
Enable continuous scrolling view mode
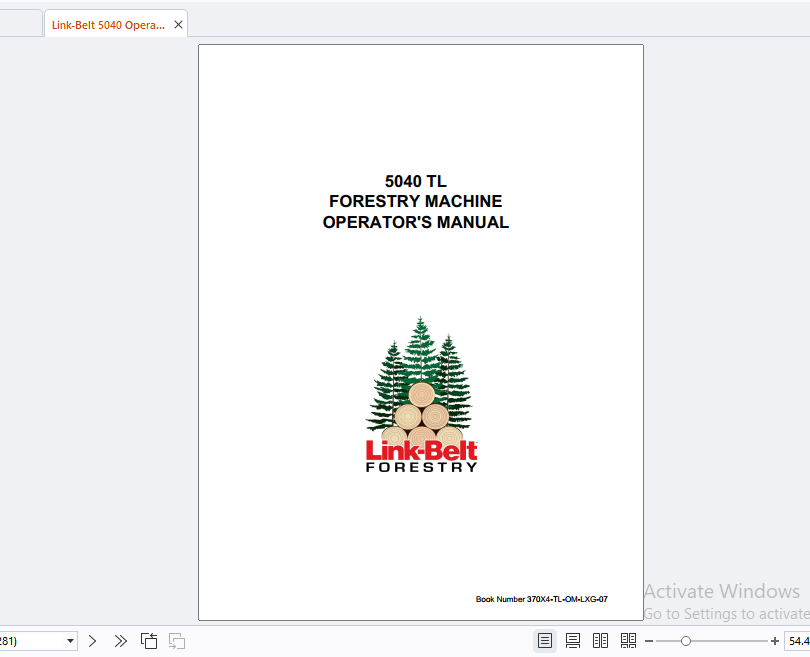click(x=573, y=641)
